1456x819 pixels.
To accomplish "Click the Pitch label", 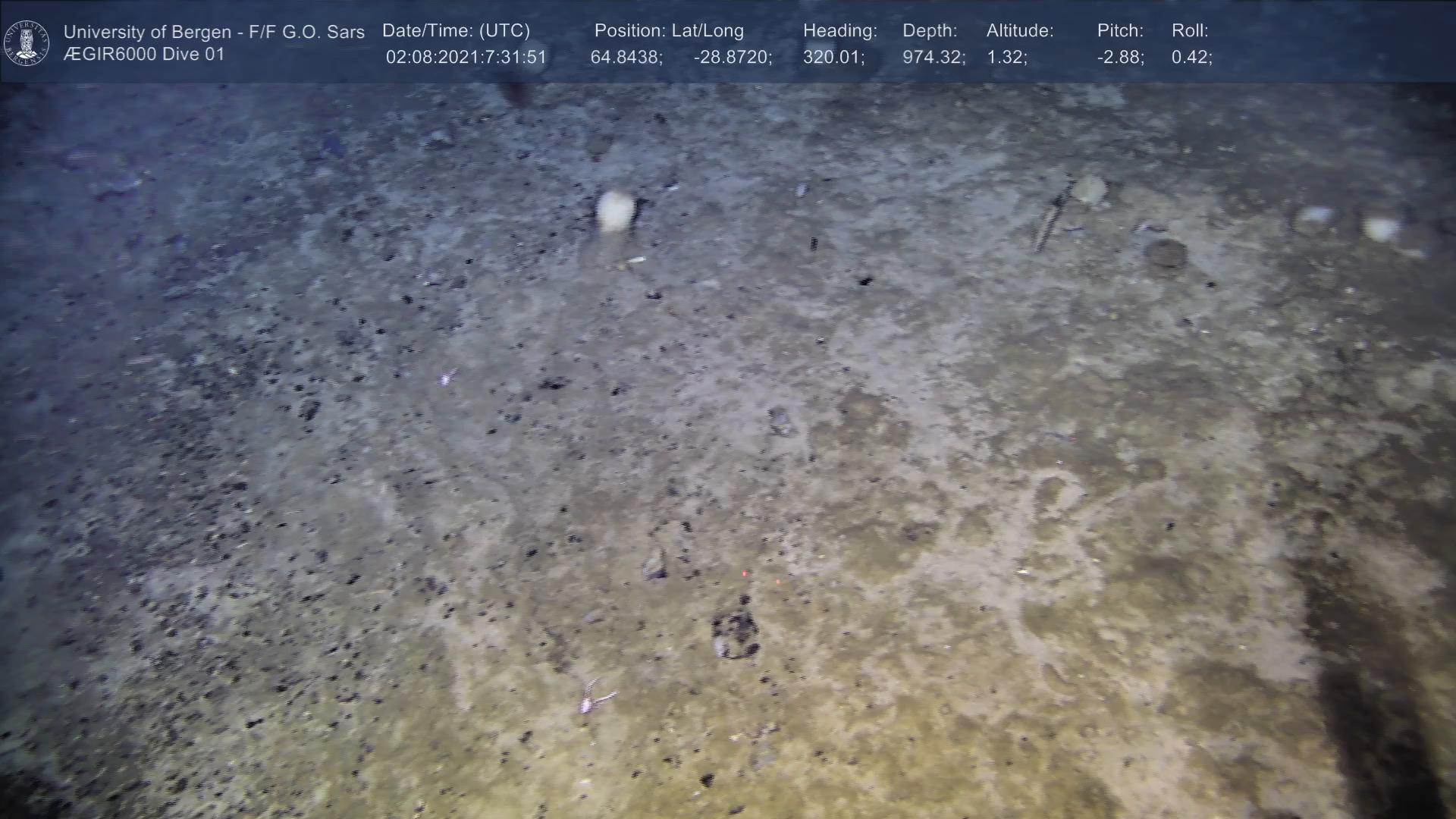I will coord(1119,31).
